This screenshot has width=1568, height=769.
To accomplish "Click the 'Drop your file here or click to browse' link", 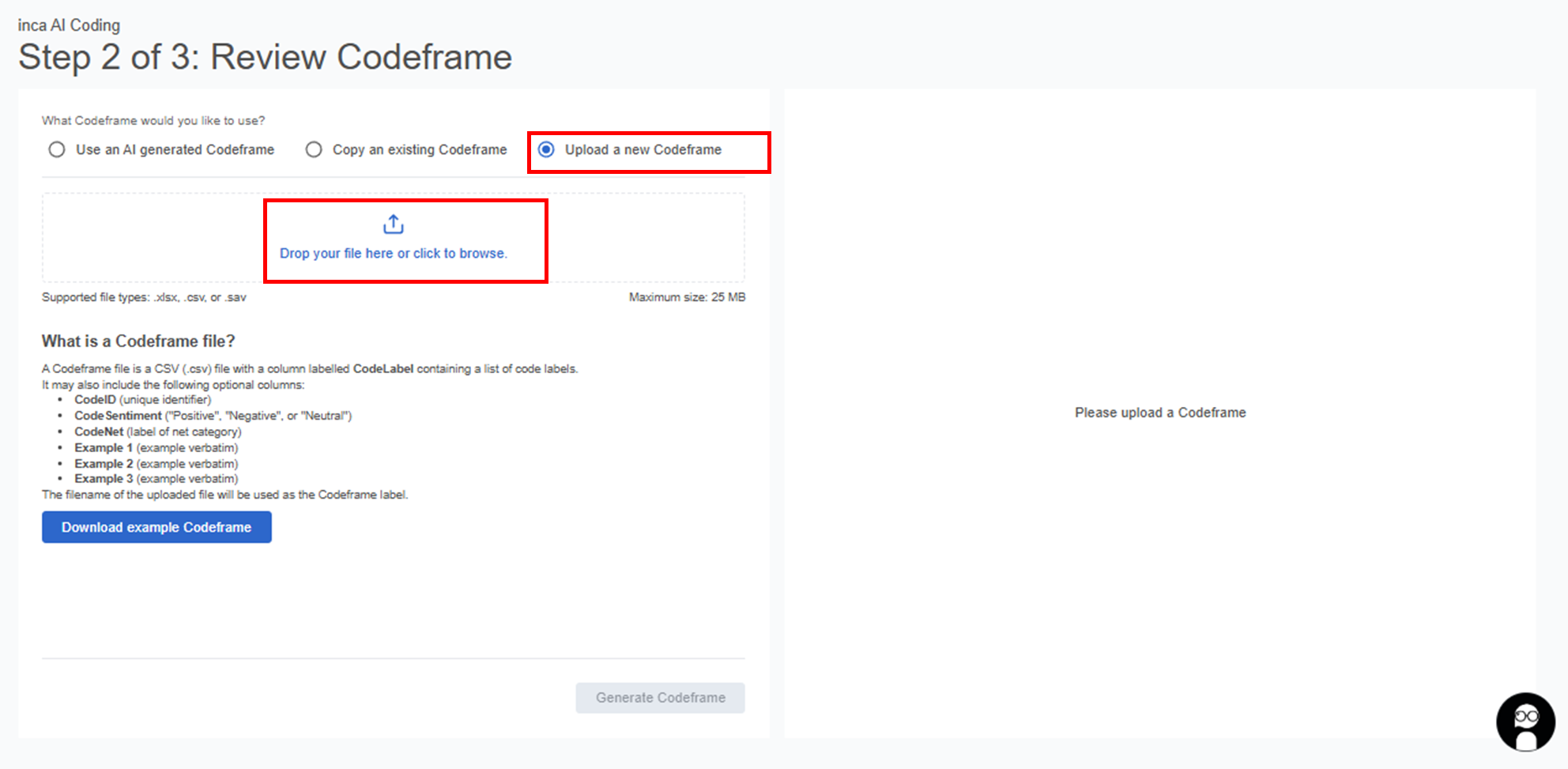I will (393, 253).
